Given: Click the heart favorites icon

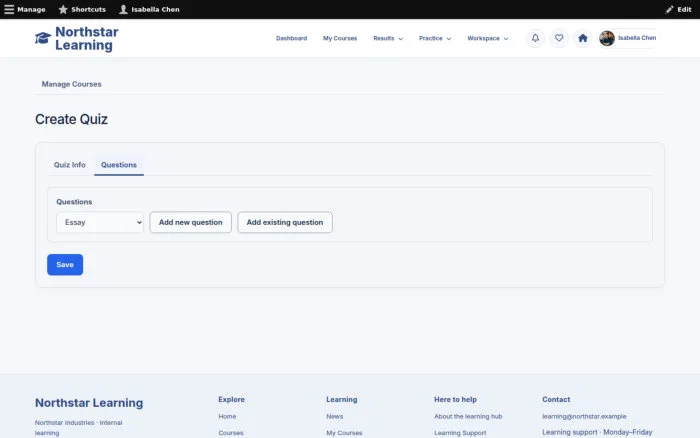Looking at the screenshot, I should point(559,38).
